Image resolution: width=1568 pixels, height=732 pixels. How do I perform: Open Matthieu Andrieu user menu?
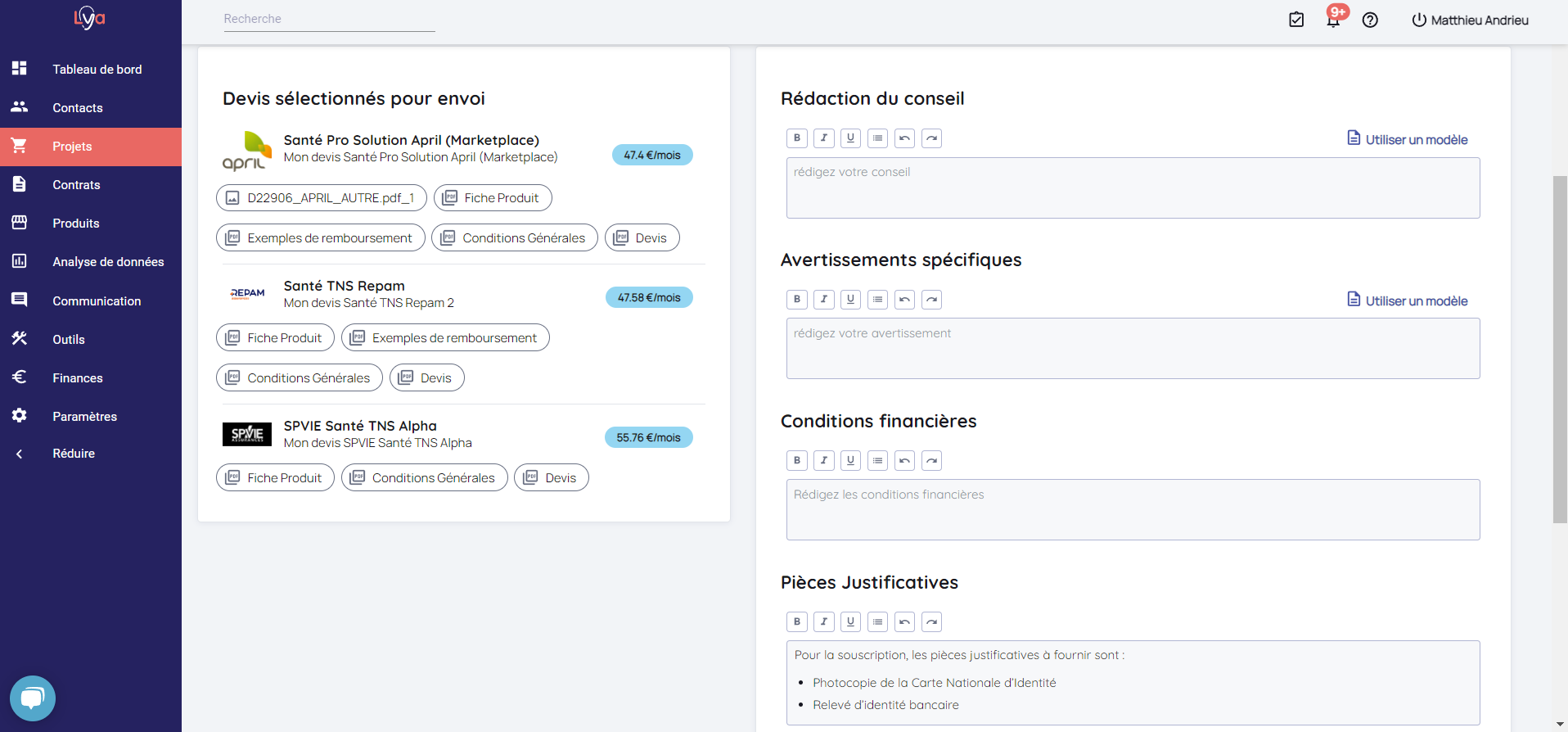point(1470,20)
